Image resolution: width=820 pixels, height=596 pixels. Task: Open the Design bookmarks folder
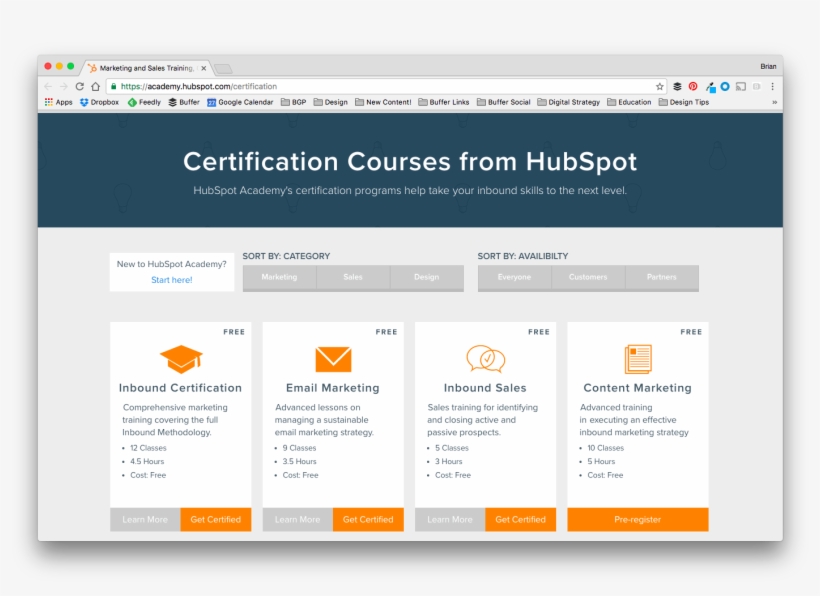pyautogui.click(x=331, y=102)
